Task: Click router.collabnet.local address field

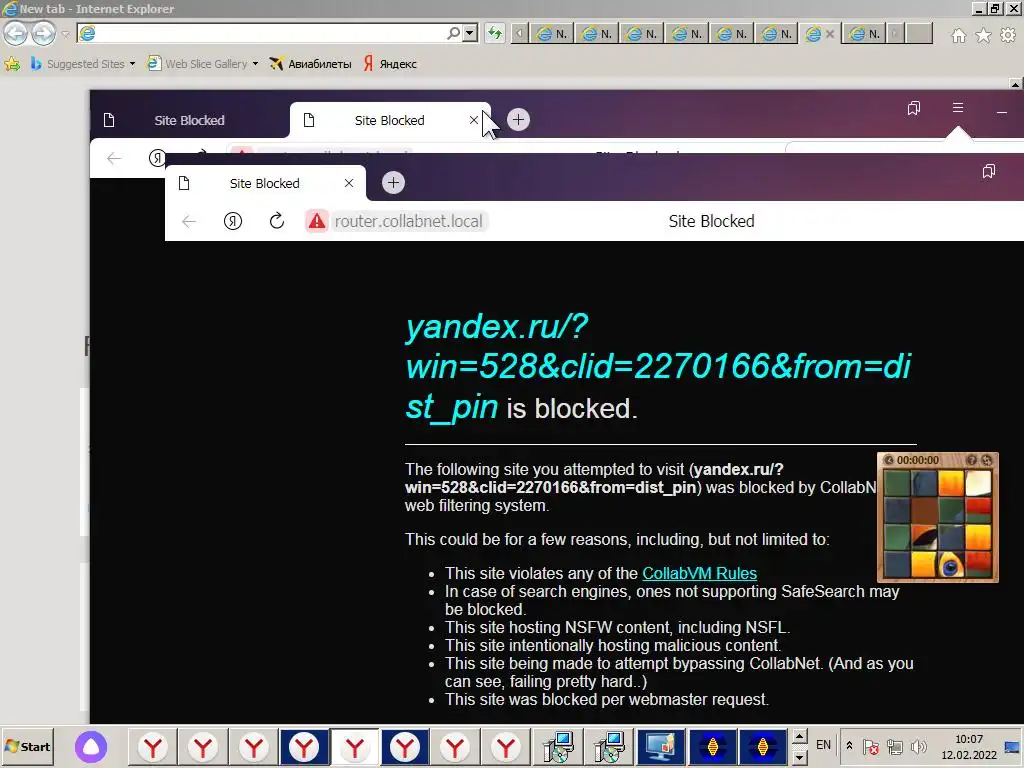Action: [x=409, y=221]
